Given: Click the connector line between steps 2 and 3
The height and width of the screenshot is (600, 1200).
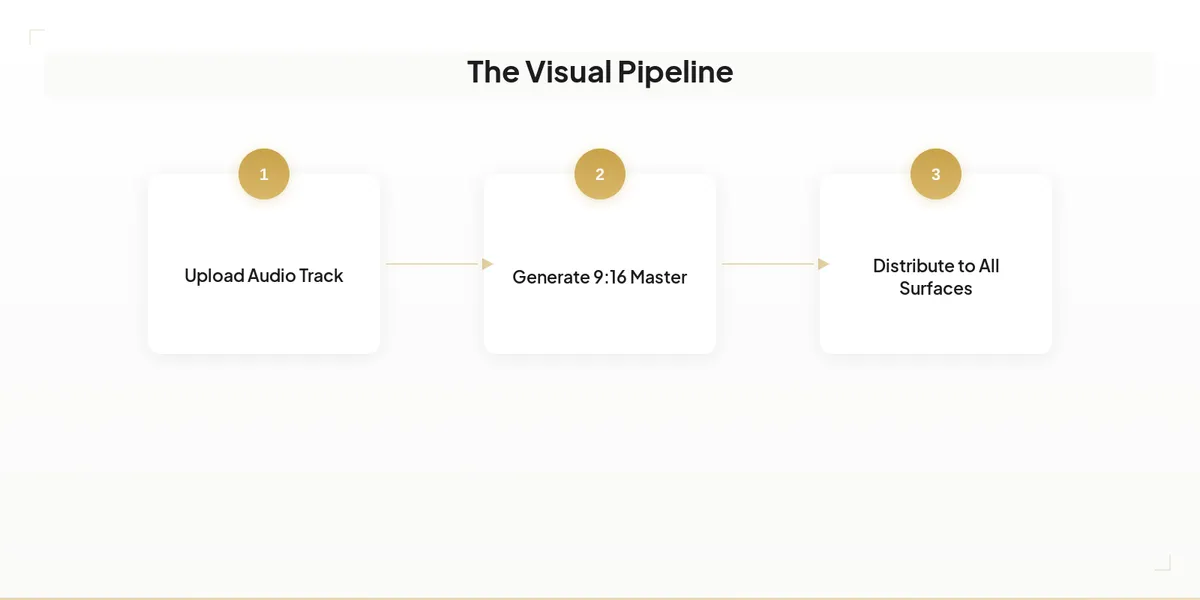Looking at the screenshot, I should click(x=770, y=264).
